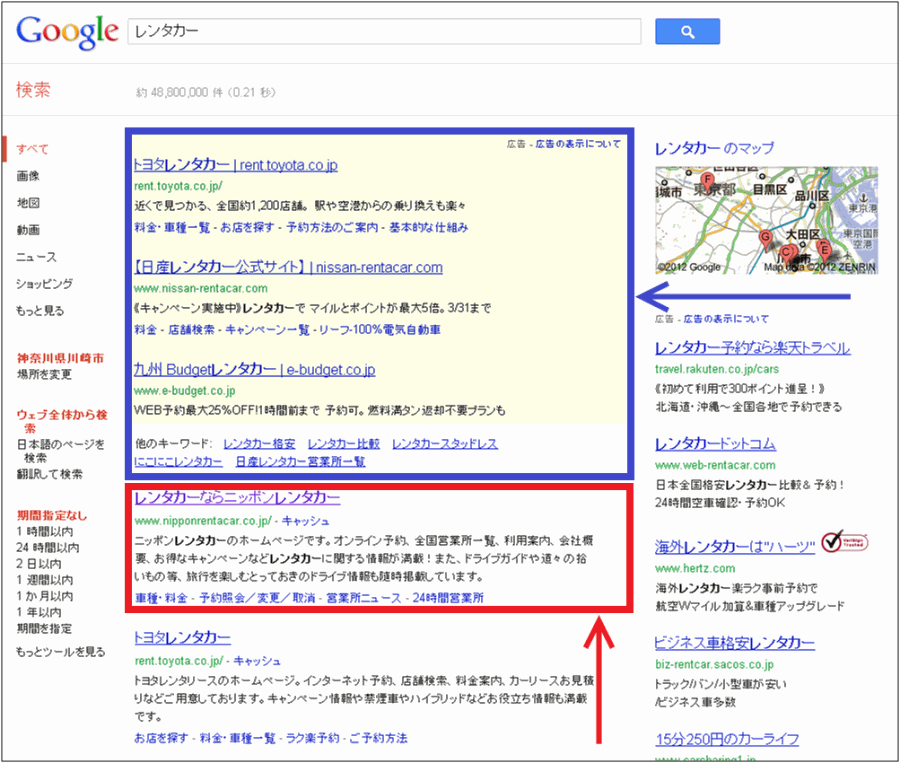
Task: Select the すべて search filter
Action: pos(32,149)
